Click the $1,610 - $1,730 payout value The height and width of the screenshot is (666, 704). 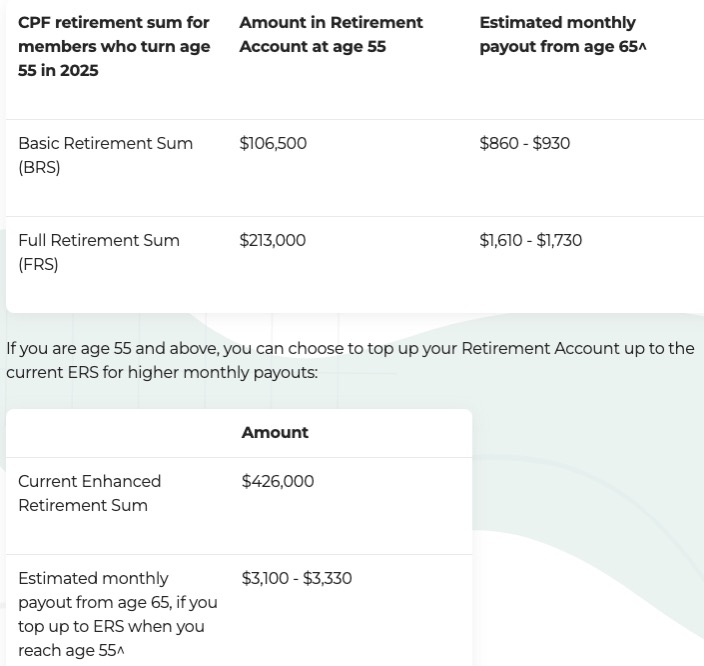click(x=531, y=240)
